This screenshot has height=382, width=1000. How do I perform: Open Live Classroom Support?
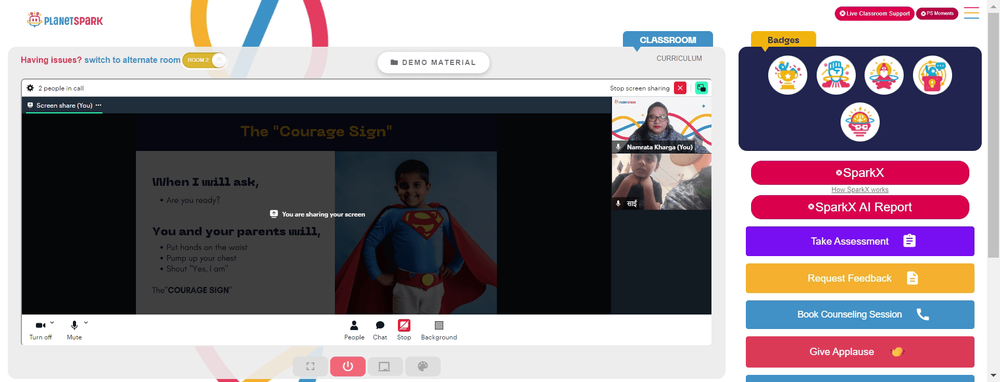[874, 13]
